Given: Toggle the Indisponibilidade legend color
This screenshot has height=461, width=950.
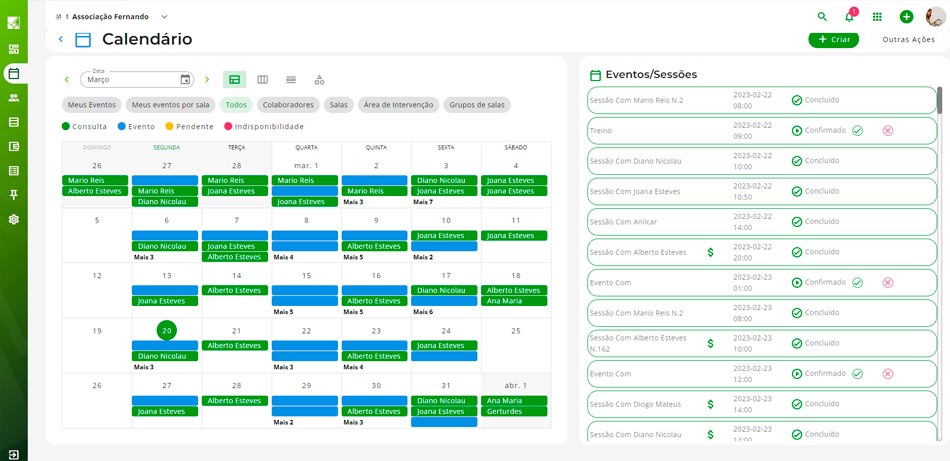Looking at the screenshot, I should [228, 127].
